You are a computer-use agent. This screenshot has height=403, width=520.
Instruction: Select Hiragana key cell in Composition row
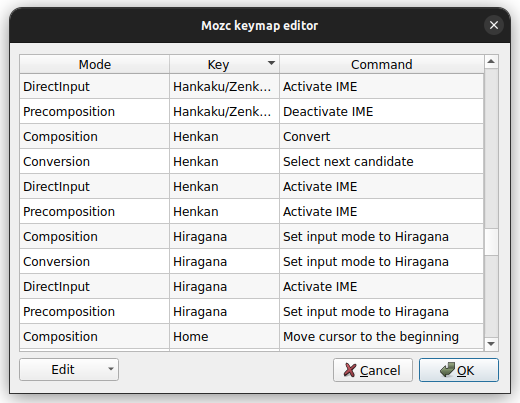tap(224, 236)
